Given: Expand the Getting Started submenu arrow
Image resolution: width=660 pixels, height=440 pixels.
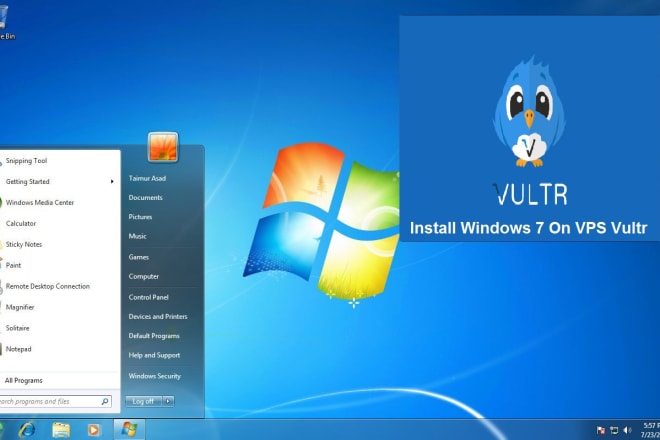Looking at the screenshot, I should (x=112, y=181).
